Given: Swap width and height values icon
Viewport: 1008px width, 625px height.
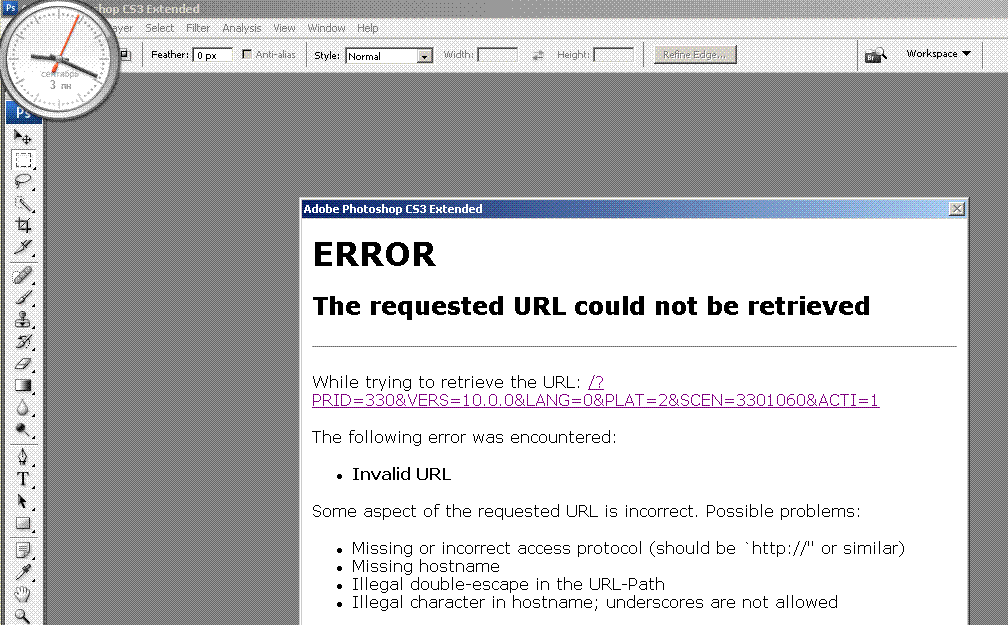Looking at the screenshot, I should click(x=537, y=55).
